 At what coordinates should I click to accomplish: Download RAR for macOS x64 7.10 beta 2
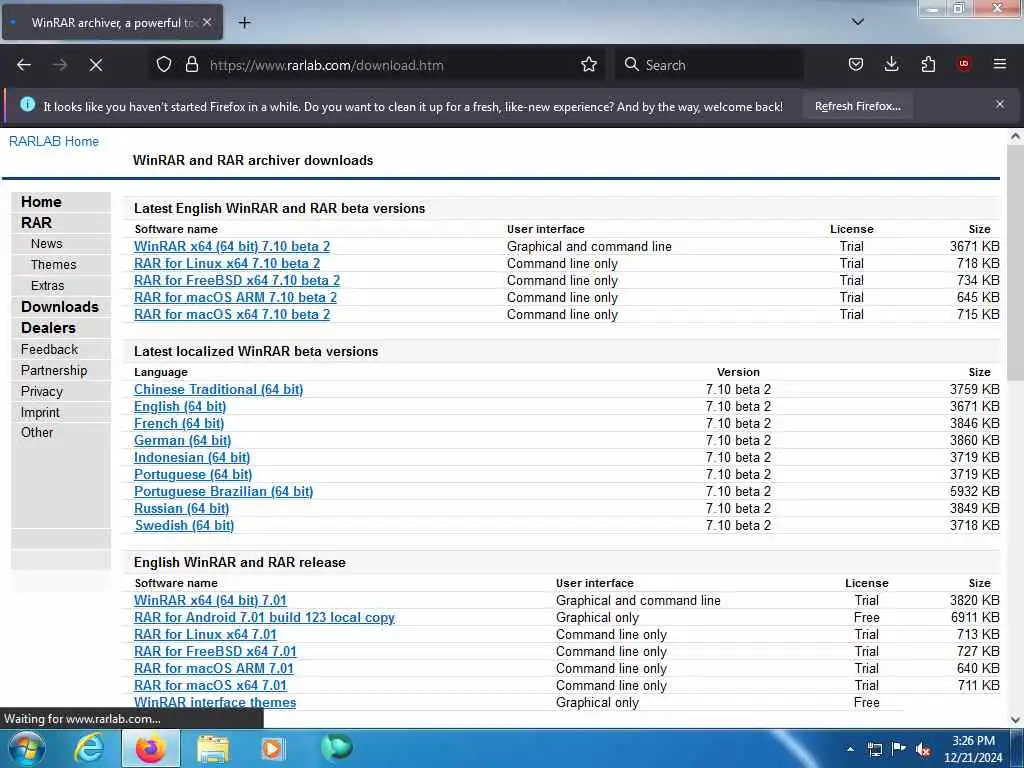coord(232,314)
